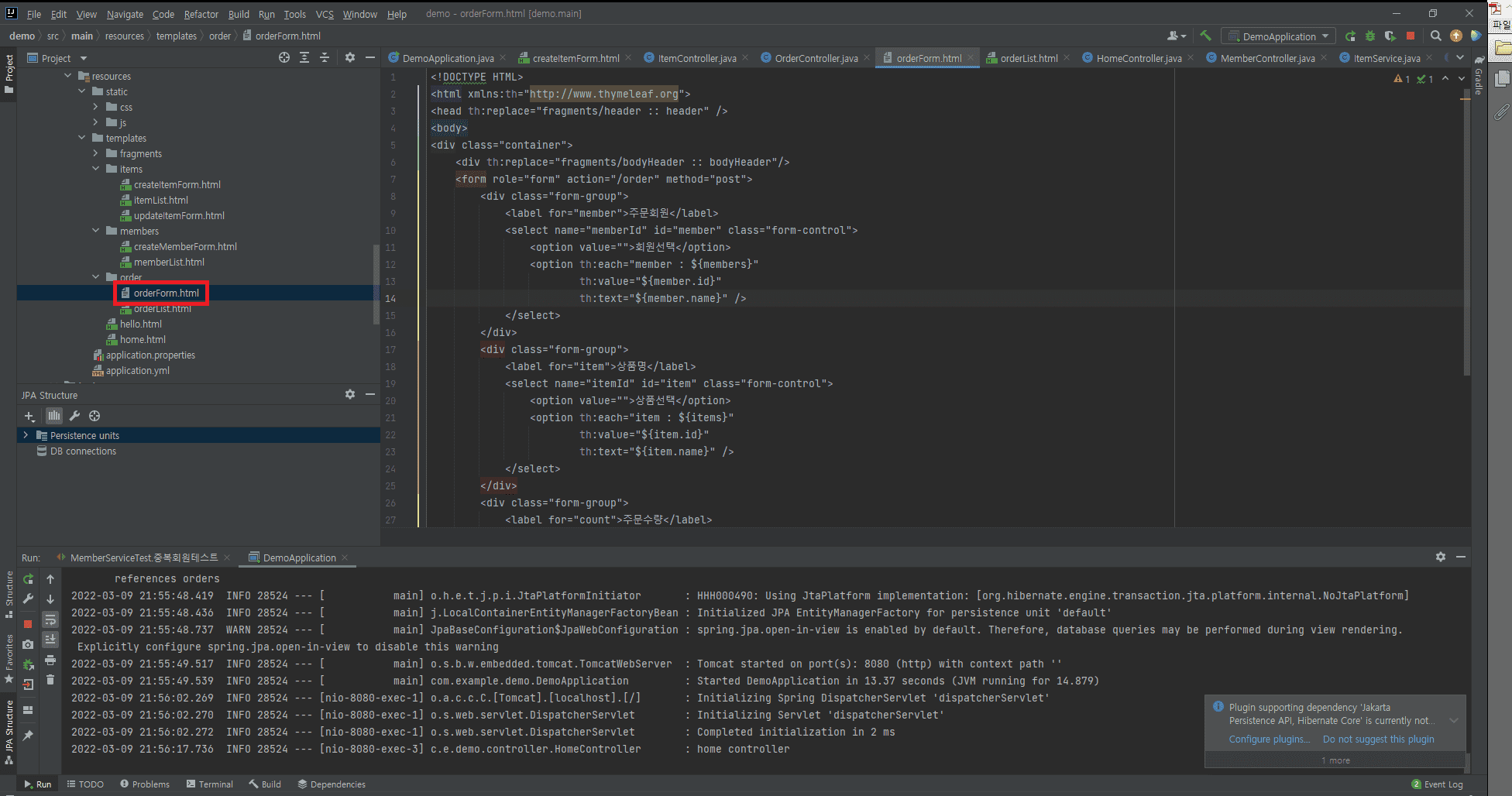Open the DemoApplication run configuration dropdown
Viewport: 1512px width, 796px height.
(x=1278, y=36)
